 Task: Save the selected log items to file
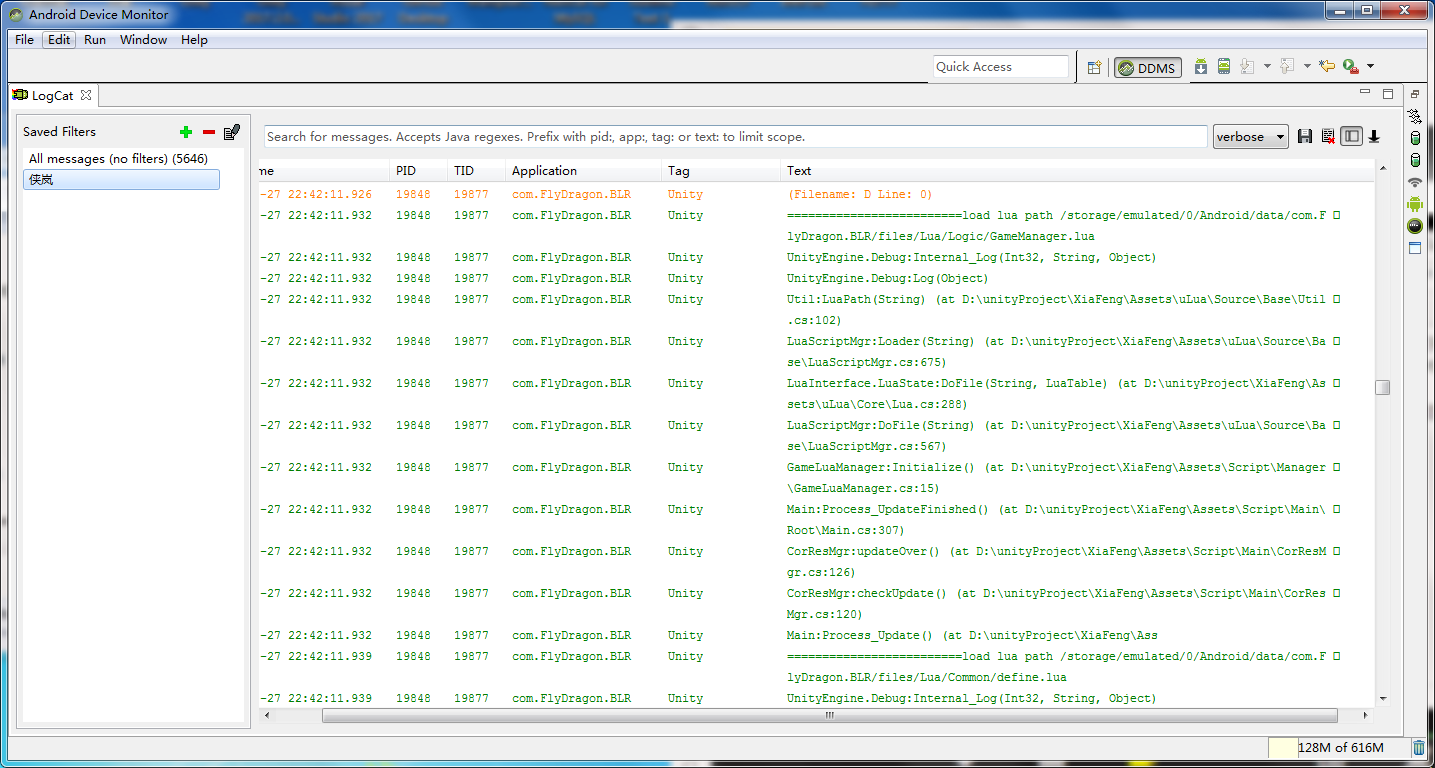point(1305,137)
